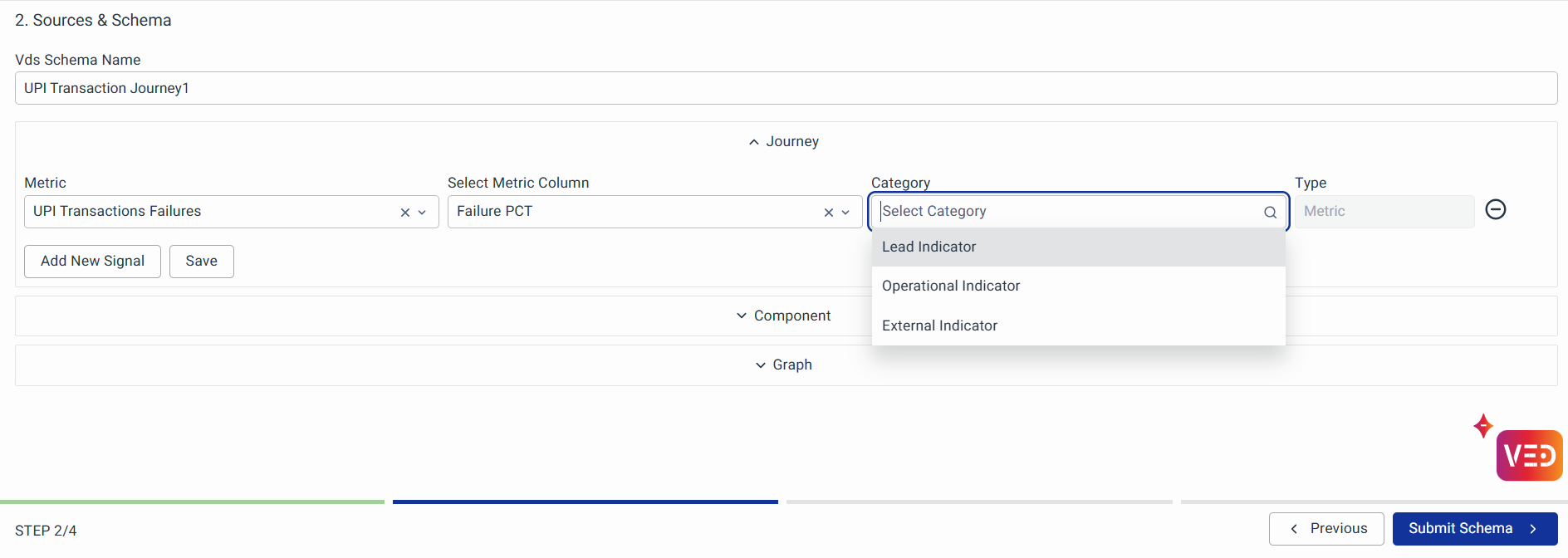The width and height of the screenshot is (1568, 558).
Task: Click the VED assistant logo icon
Action: click(1529, 455)
